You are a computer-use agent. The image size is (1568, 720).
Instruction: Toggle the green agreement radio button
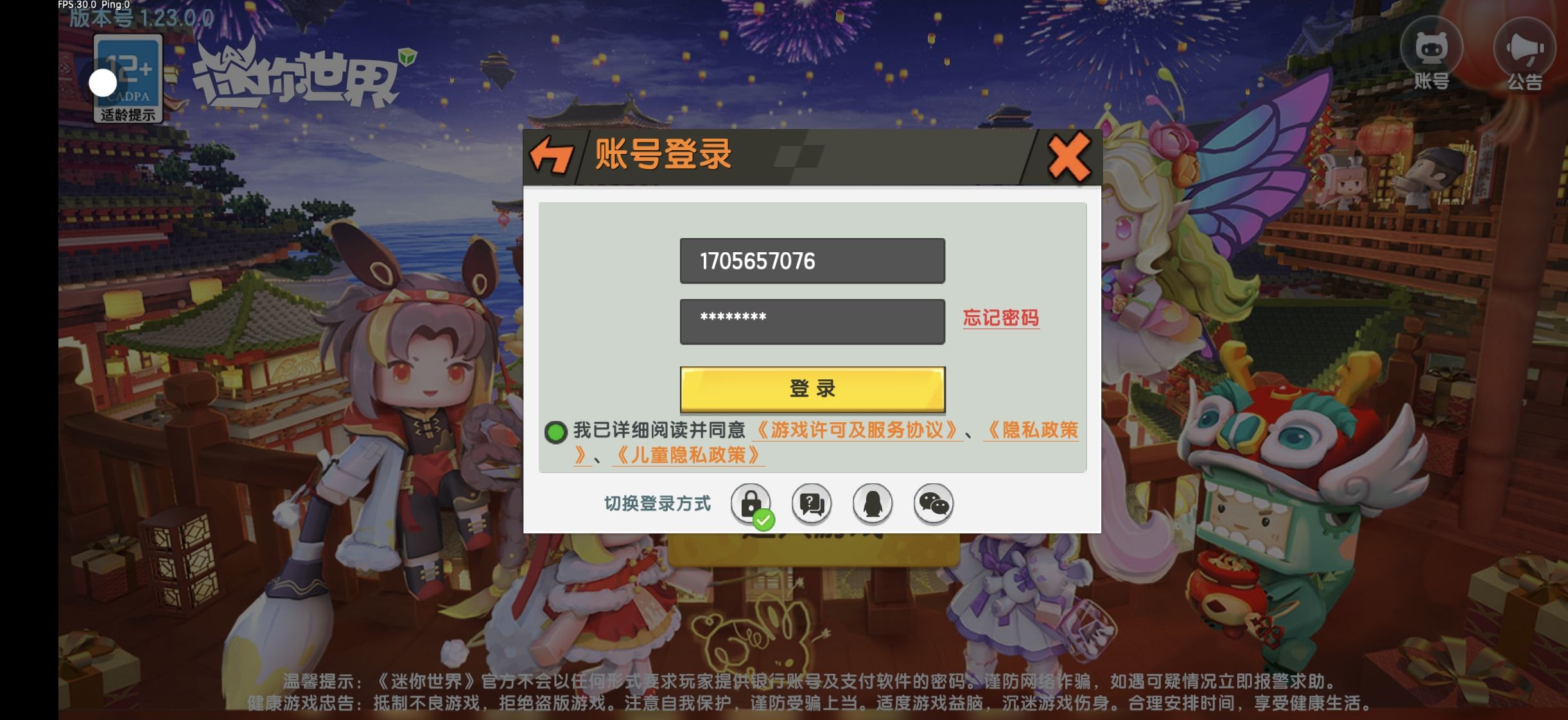555,432
